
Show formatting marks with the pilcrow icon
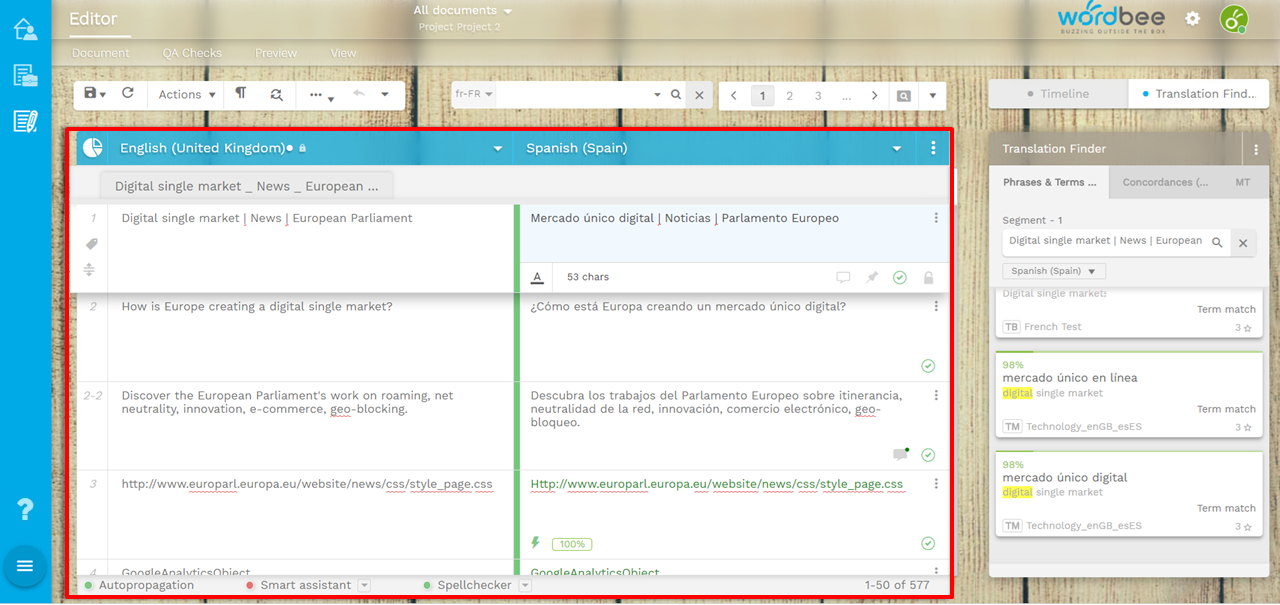pos(240,93)
